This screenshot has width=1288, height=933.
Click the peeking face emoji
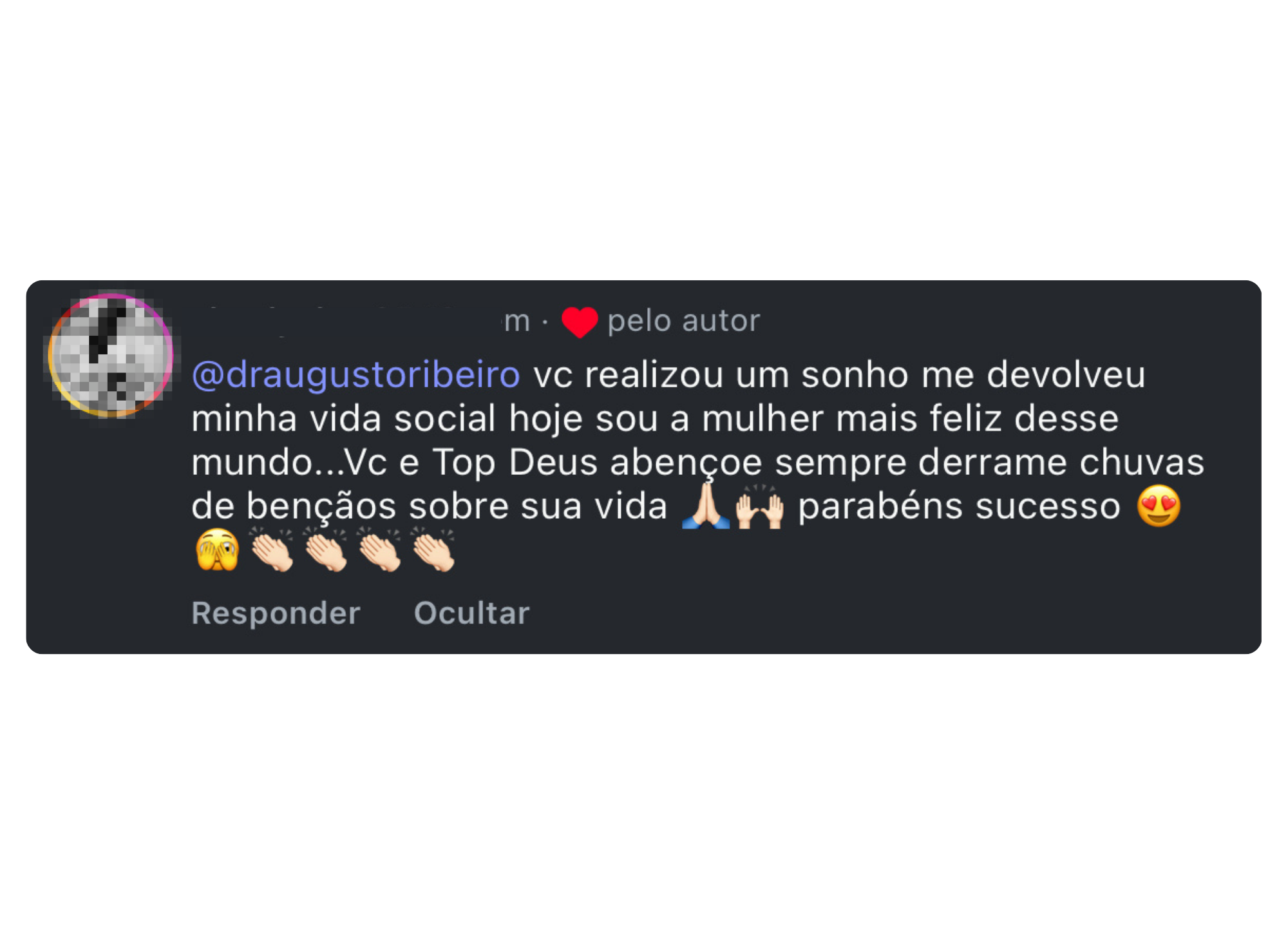coord(217,550)
